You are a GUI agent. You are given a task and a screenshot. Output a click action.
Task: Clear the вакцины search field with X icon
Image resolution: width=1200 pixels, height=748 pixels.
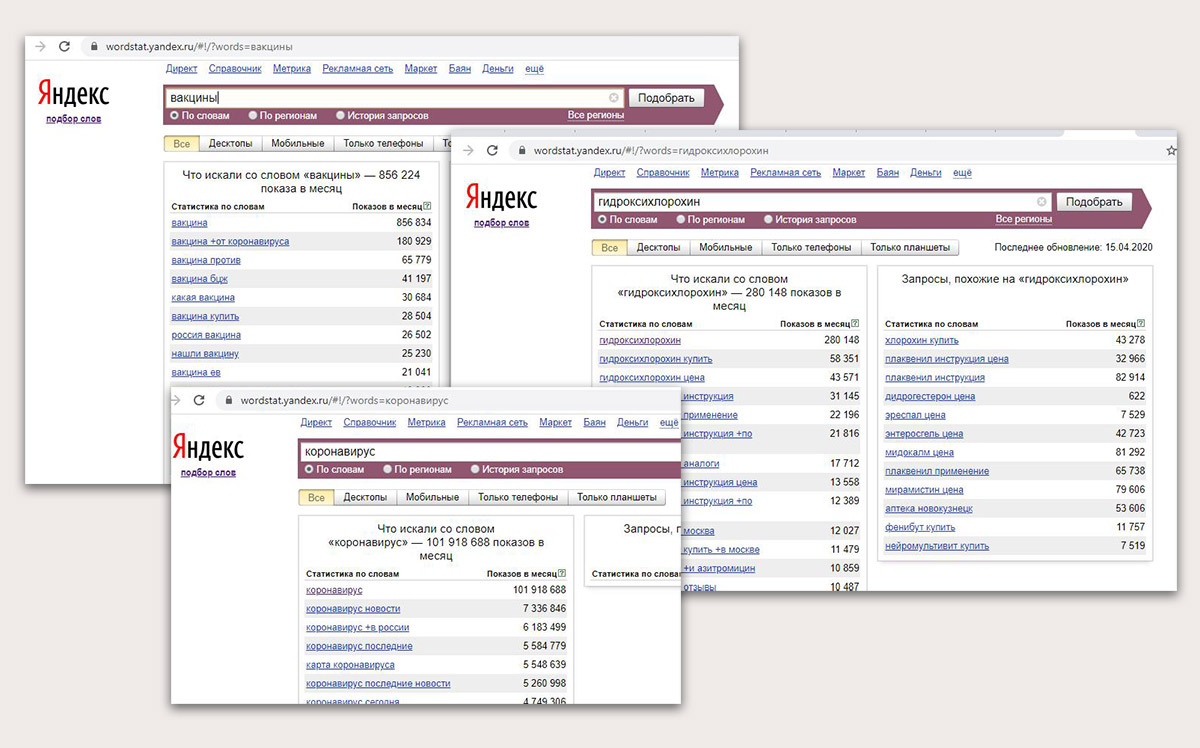(x=614, y=98)
